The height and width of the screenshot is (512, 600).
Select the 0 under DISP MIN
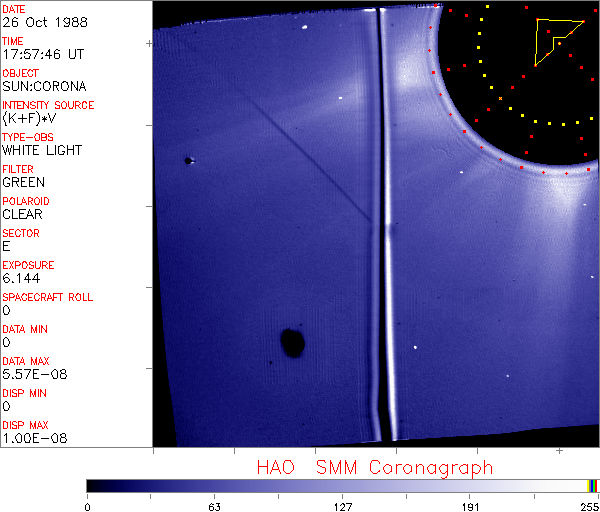tap(7, 406)
